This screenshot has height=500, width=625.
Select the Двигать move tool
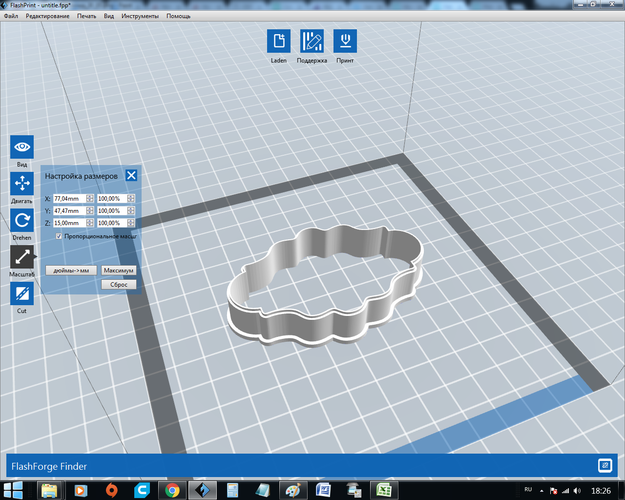[x=22, y=183]
